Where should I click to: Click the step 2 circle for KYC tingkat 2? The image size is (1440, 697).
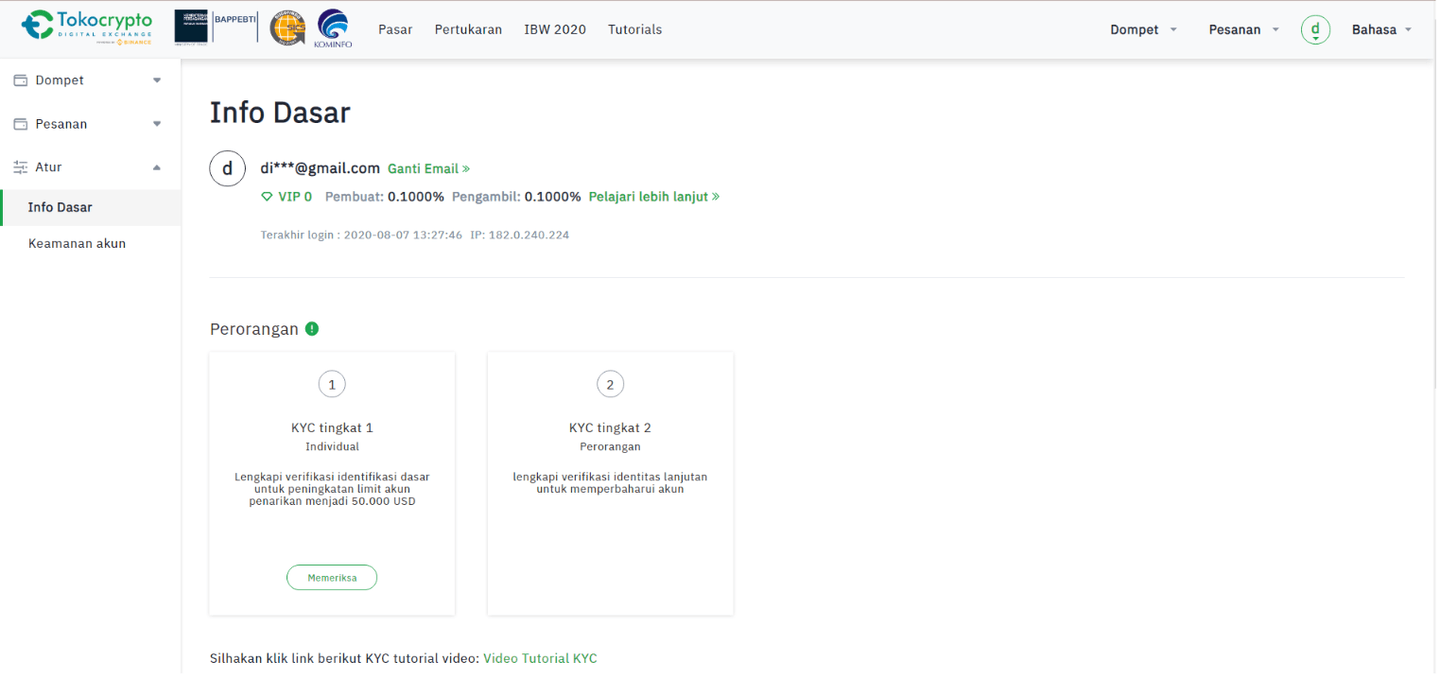[x=610, y=384]
